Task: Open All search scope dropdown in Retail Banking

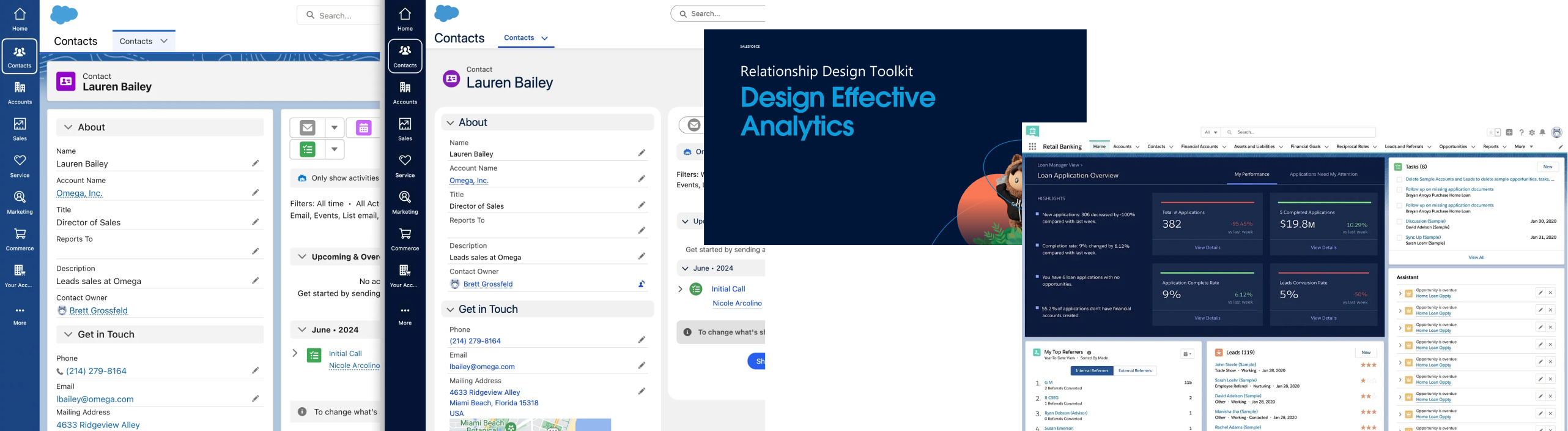Action: pyautogui.click(x=1211, y=132)
